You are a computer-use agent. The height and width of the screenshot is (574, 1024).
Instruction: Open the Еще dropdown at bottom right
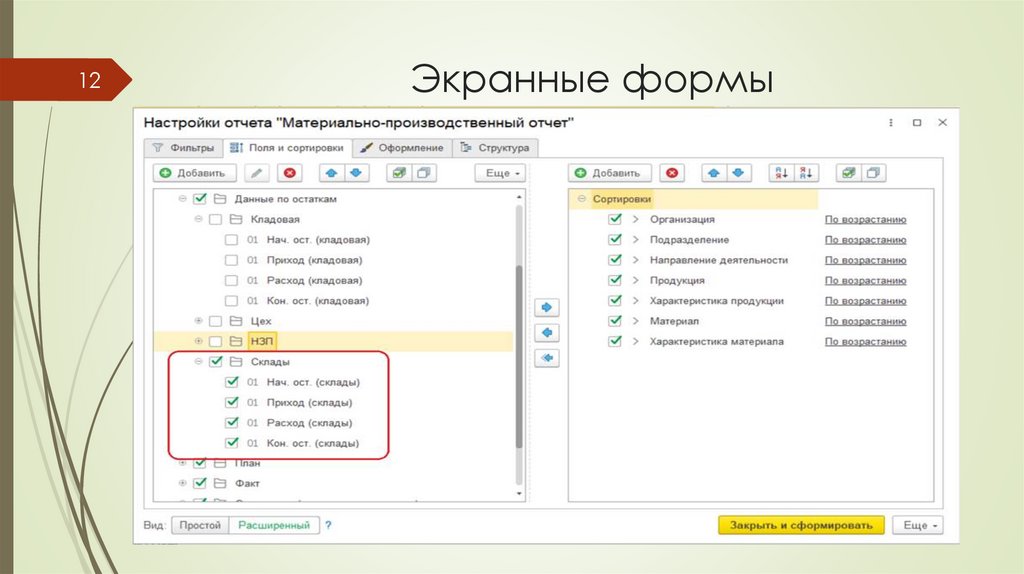click(x=918, y=525)
